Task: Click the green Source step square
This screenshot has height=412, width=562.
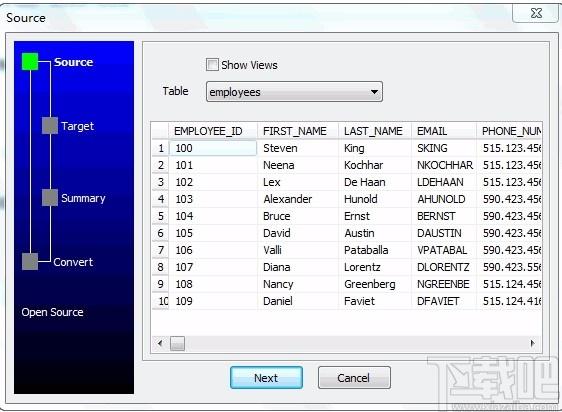Action: [30, 61]
